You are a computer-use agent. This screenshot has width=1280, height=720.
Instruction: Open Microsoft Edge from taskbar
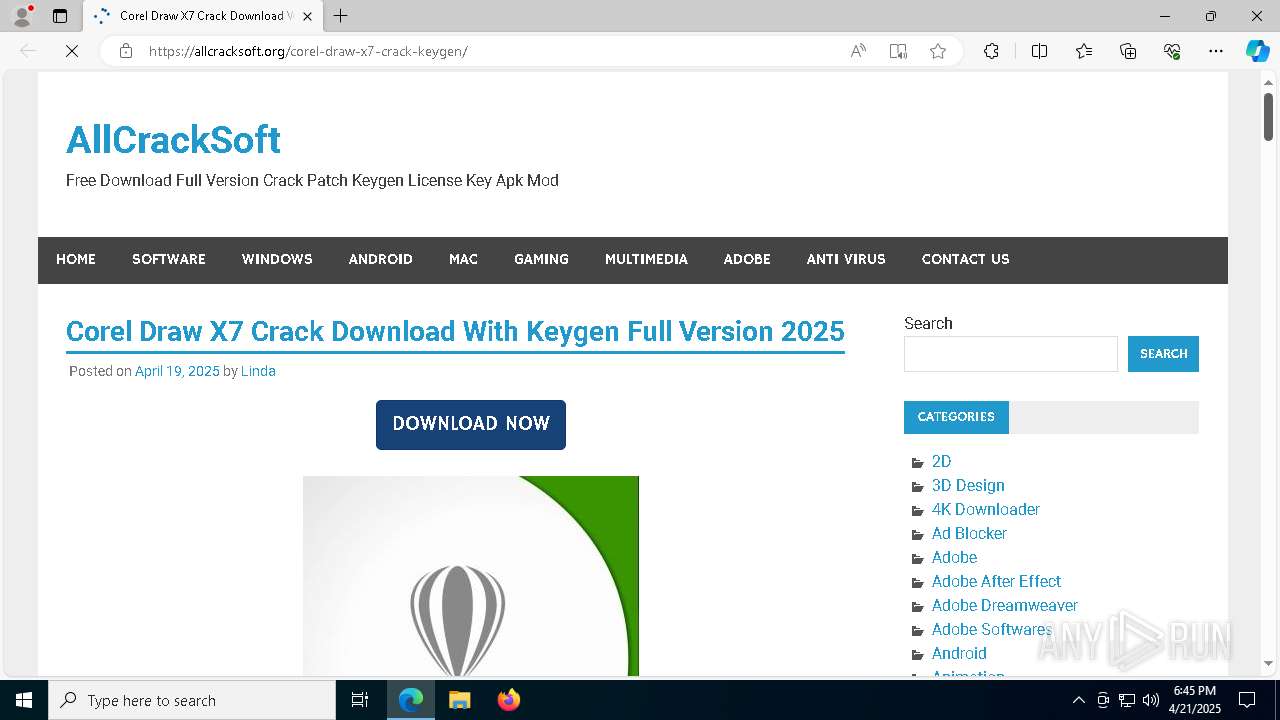click(x=411, y=700)
